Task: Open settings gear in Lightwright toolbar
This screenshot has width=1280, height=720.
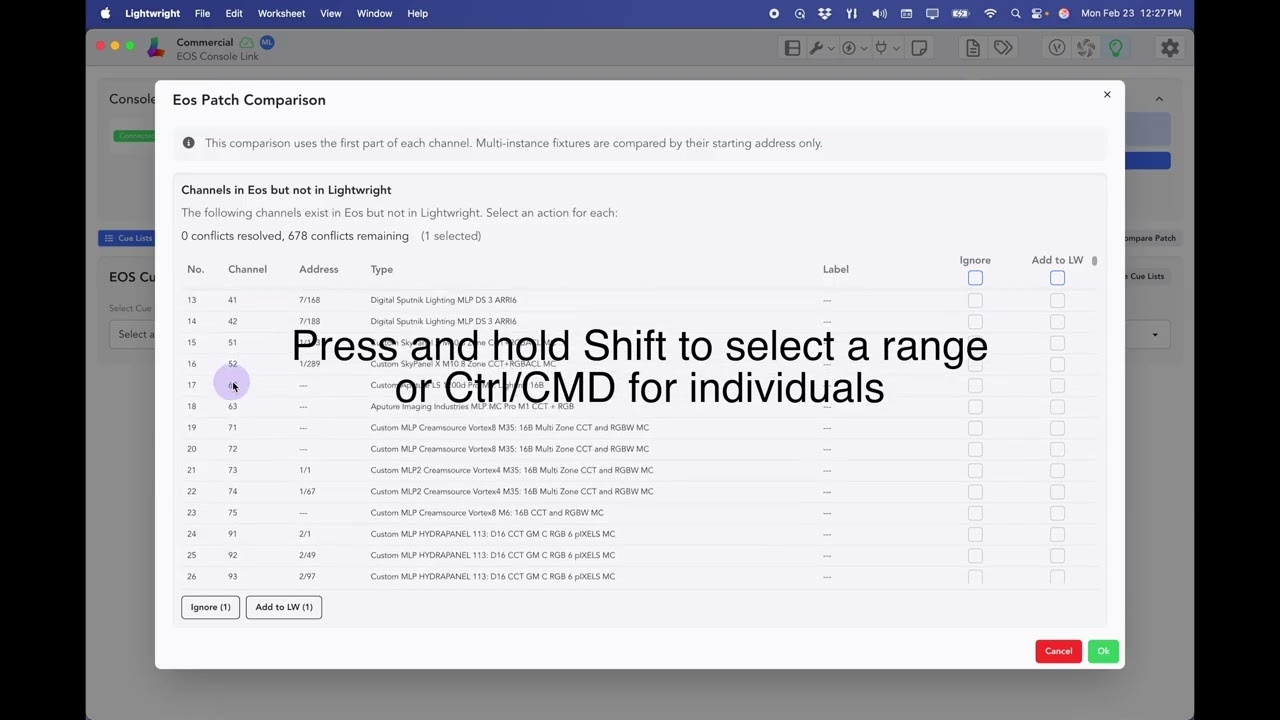Action: [x=1169, y=48]
